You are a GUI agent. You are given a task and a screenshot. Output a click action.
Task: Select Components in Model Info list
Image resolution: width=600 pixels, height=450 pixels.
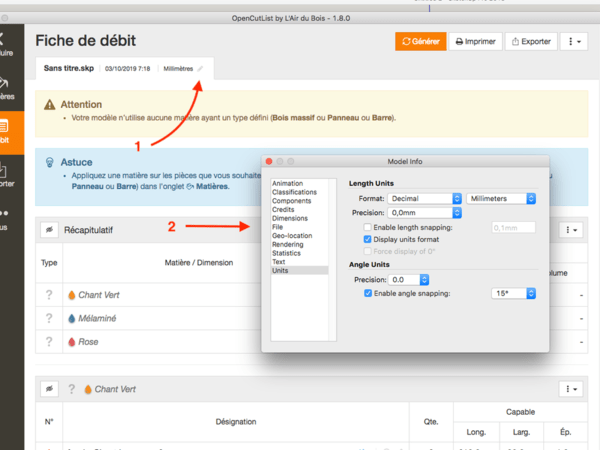click(x=291, y=201)
